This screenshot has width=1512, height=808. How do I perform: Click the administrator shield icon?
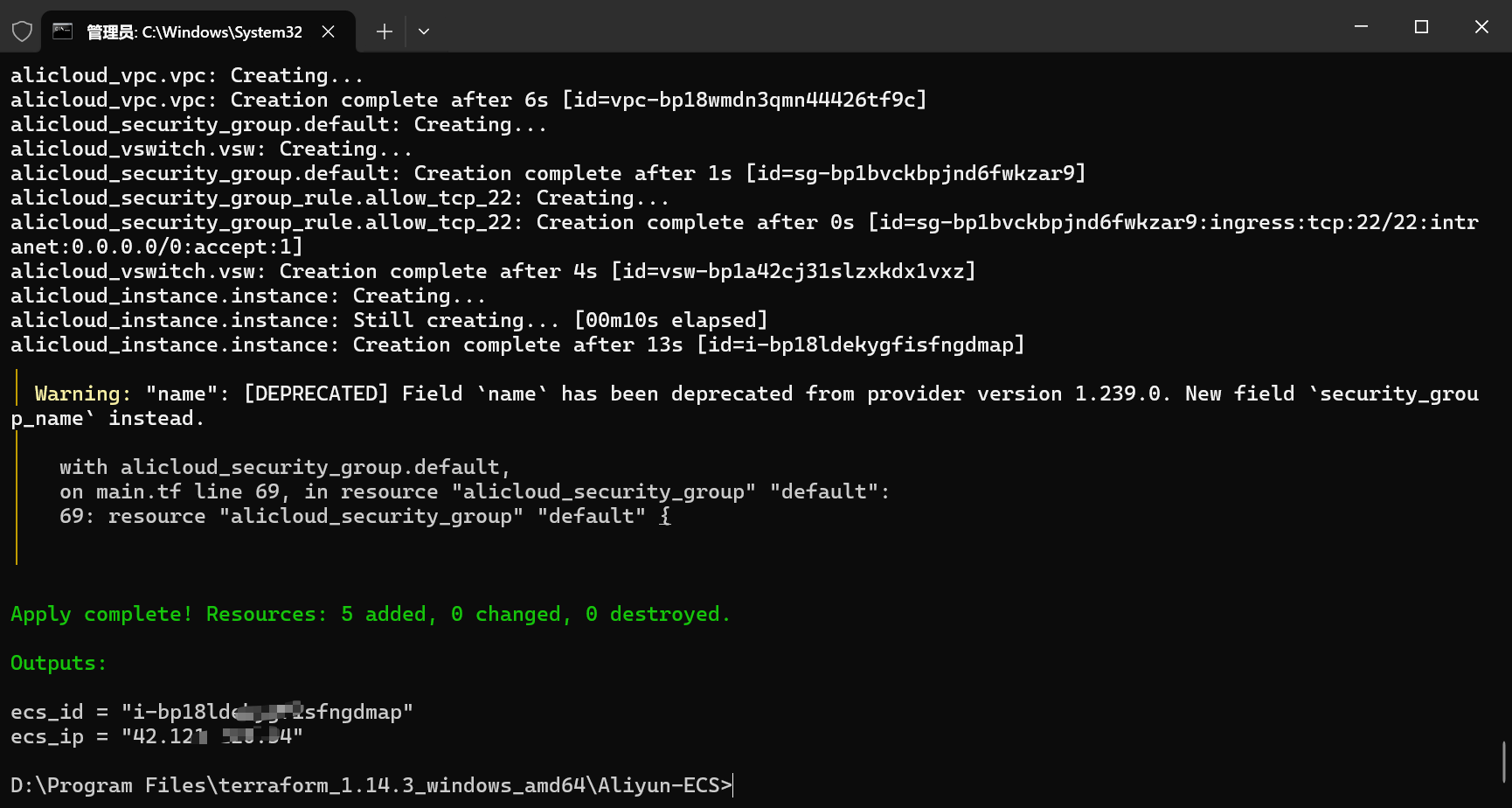tap(22, 31)
